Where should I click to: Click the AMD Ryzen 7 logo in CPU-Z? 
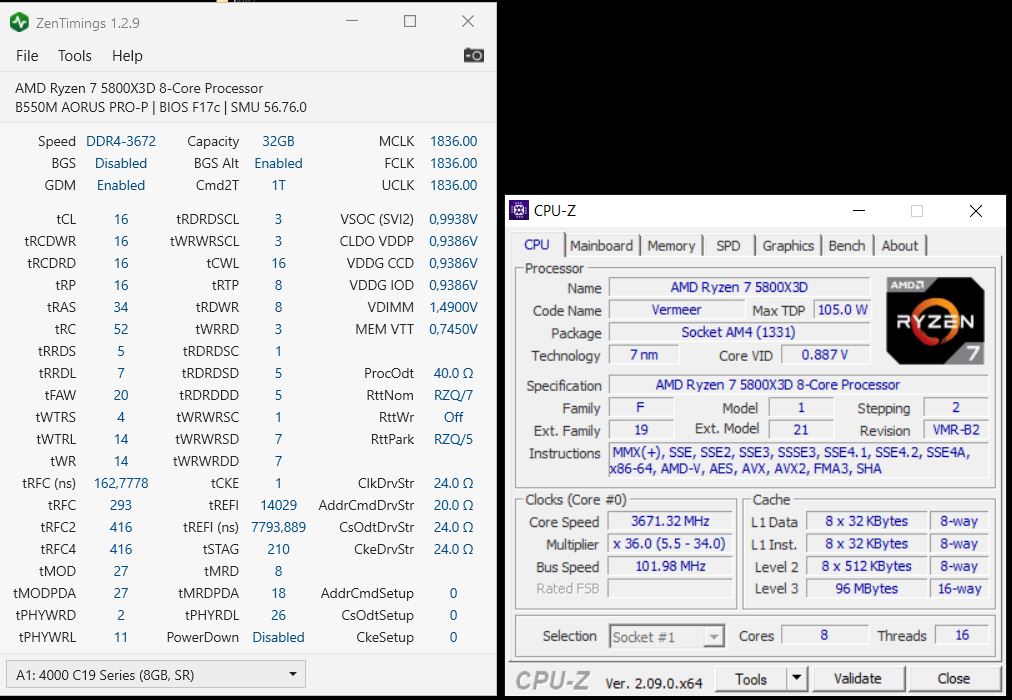click(935, 321)
